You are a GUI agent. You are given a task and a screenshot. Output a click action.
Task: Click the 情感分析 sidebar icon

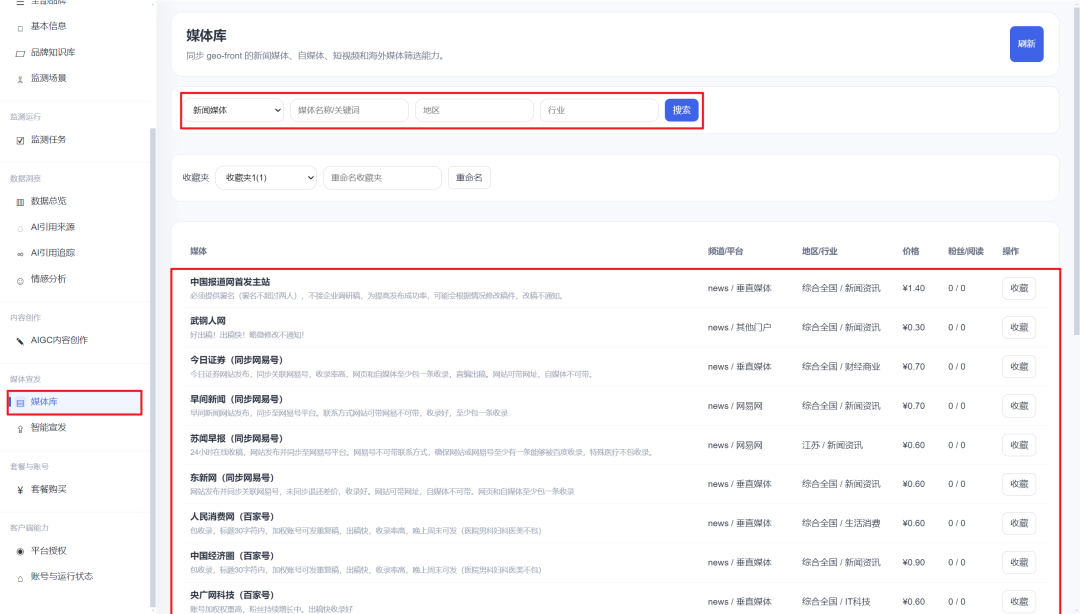point(20,280)
